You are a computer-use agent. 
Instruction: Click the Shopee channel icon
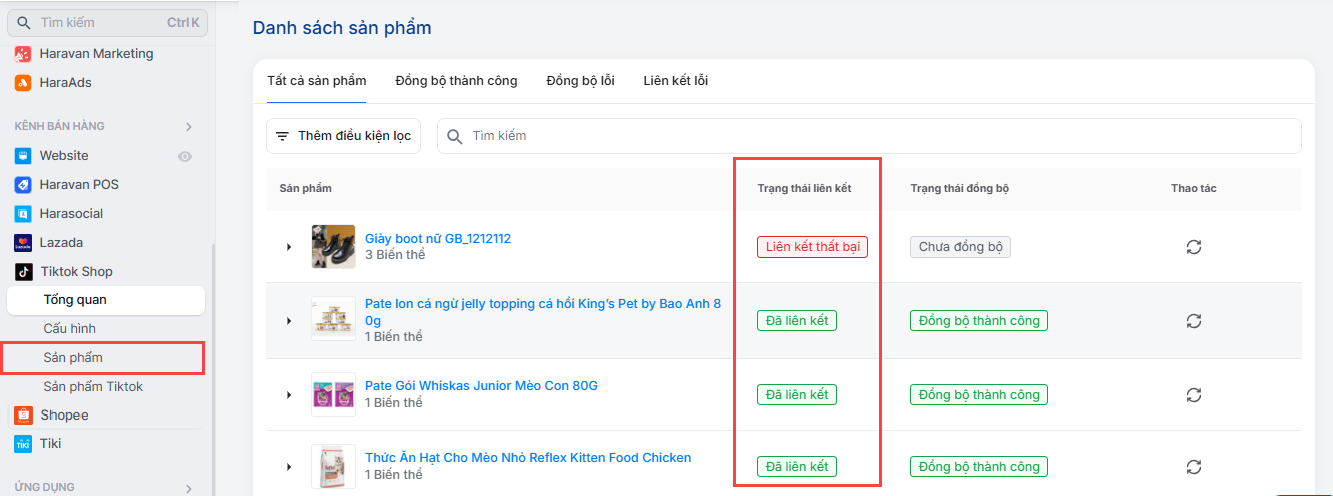23,415
